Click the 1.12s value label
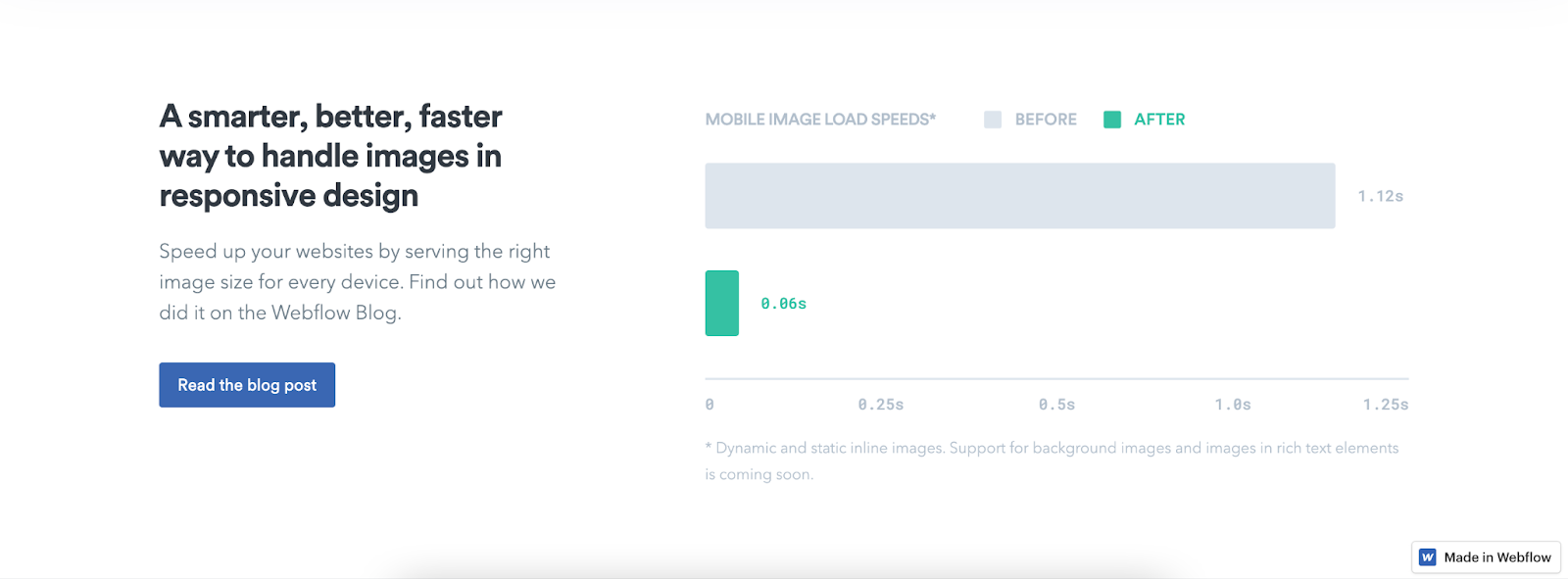The image size is (1568, 579). tap(1381, 196)
